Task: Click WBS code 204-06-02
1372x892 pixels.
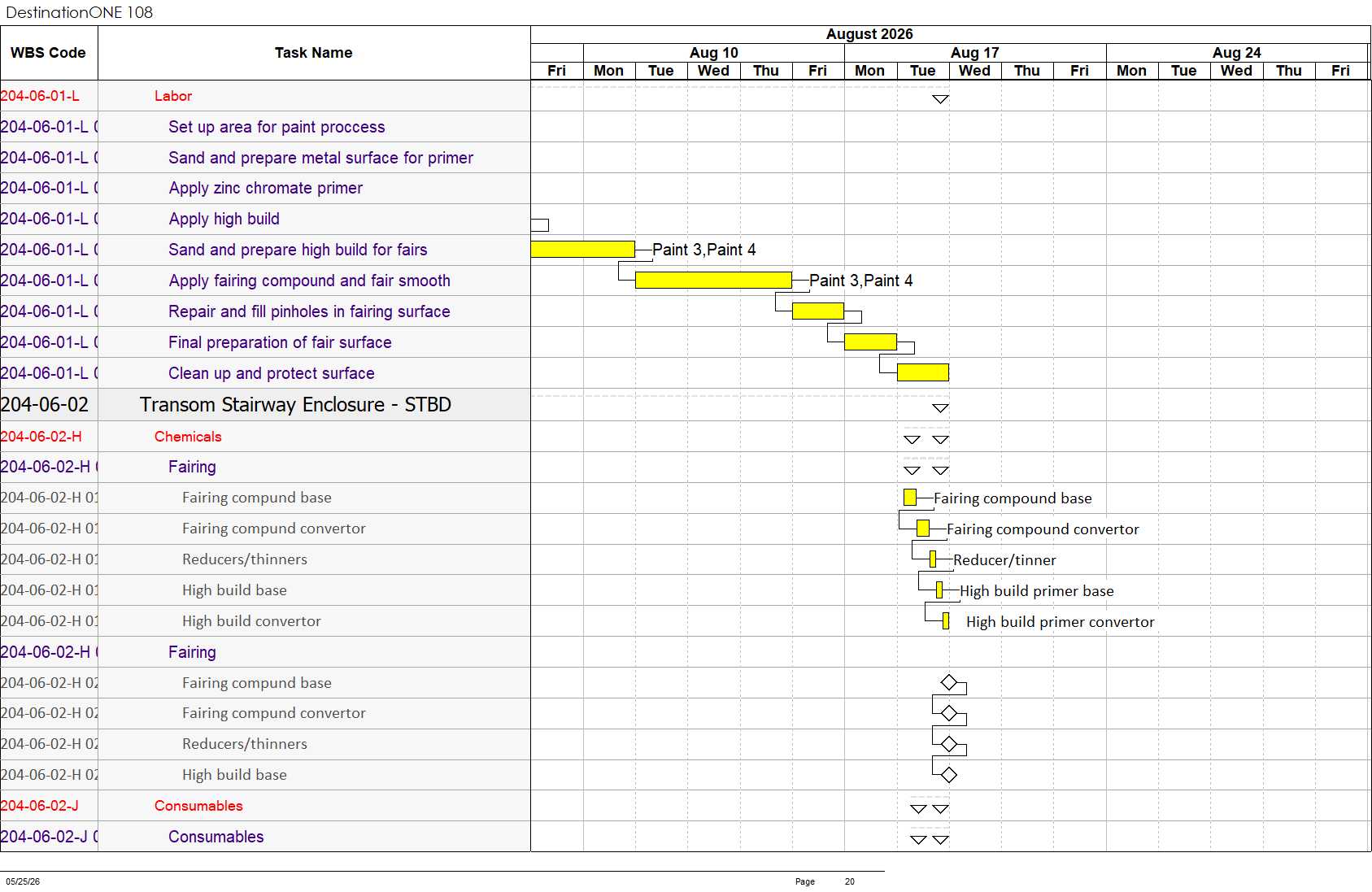Action: pyautogui.click(x=45, y=404)
